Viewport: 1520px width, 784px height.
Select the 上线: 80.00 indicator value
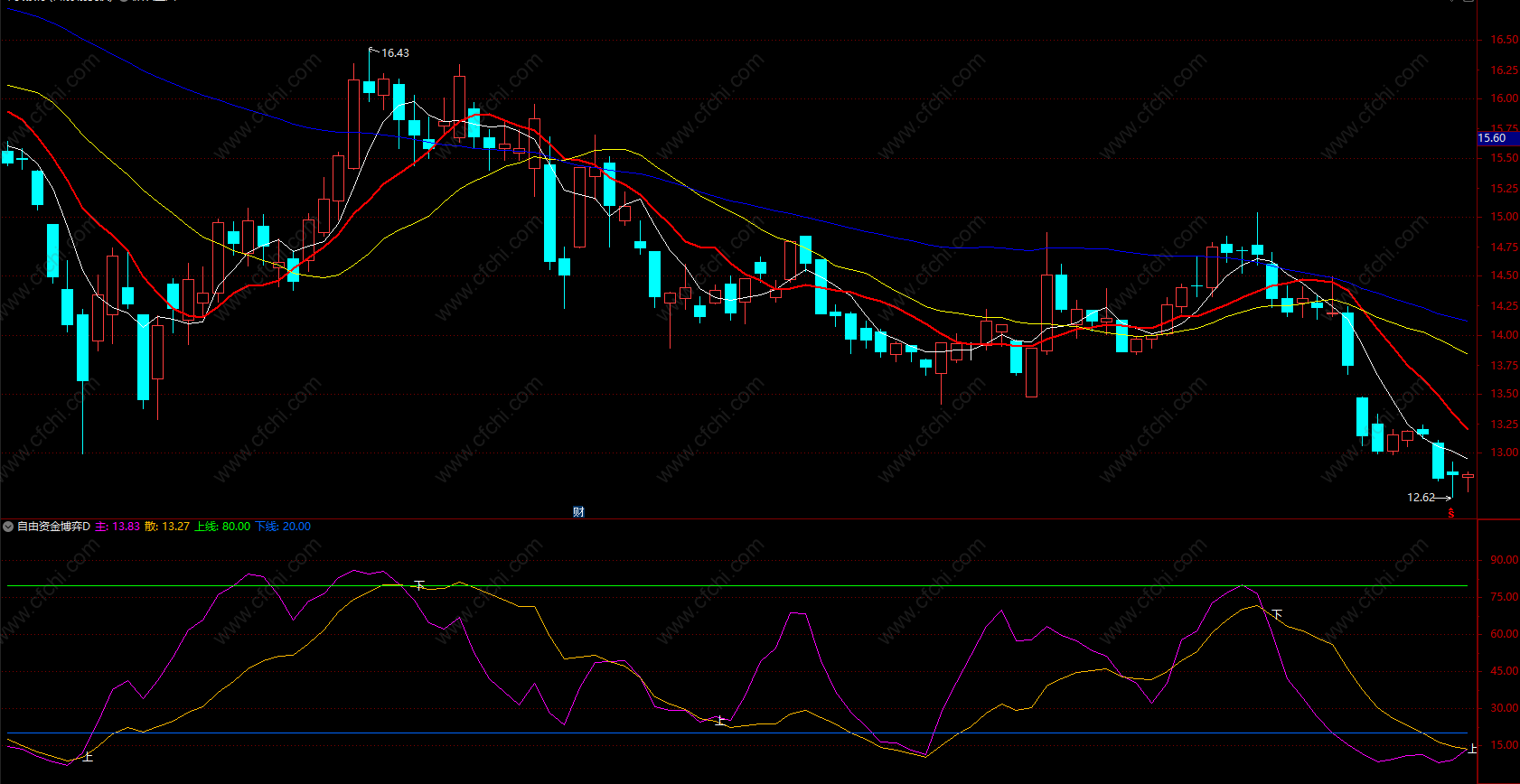point(222,527)
